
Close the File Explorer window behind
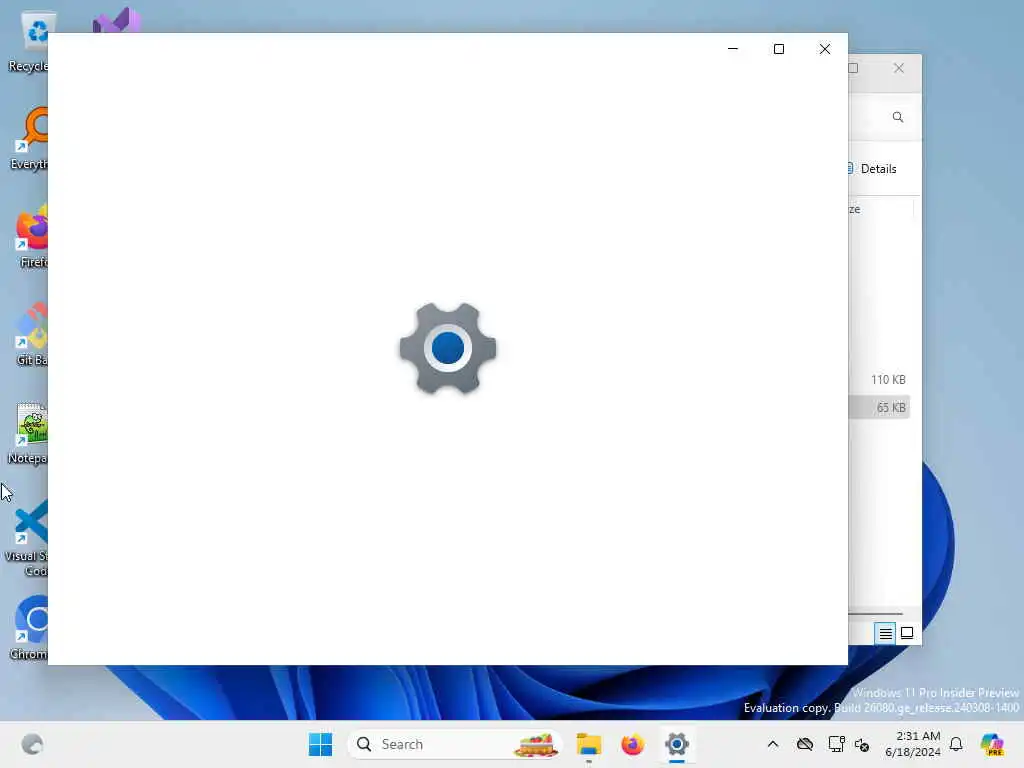(x=899, y=68)
